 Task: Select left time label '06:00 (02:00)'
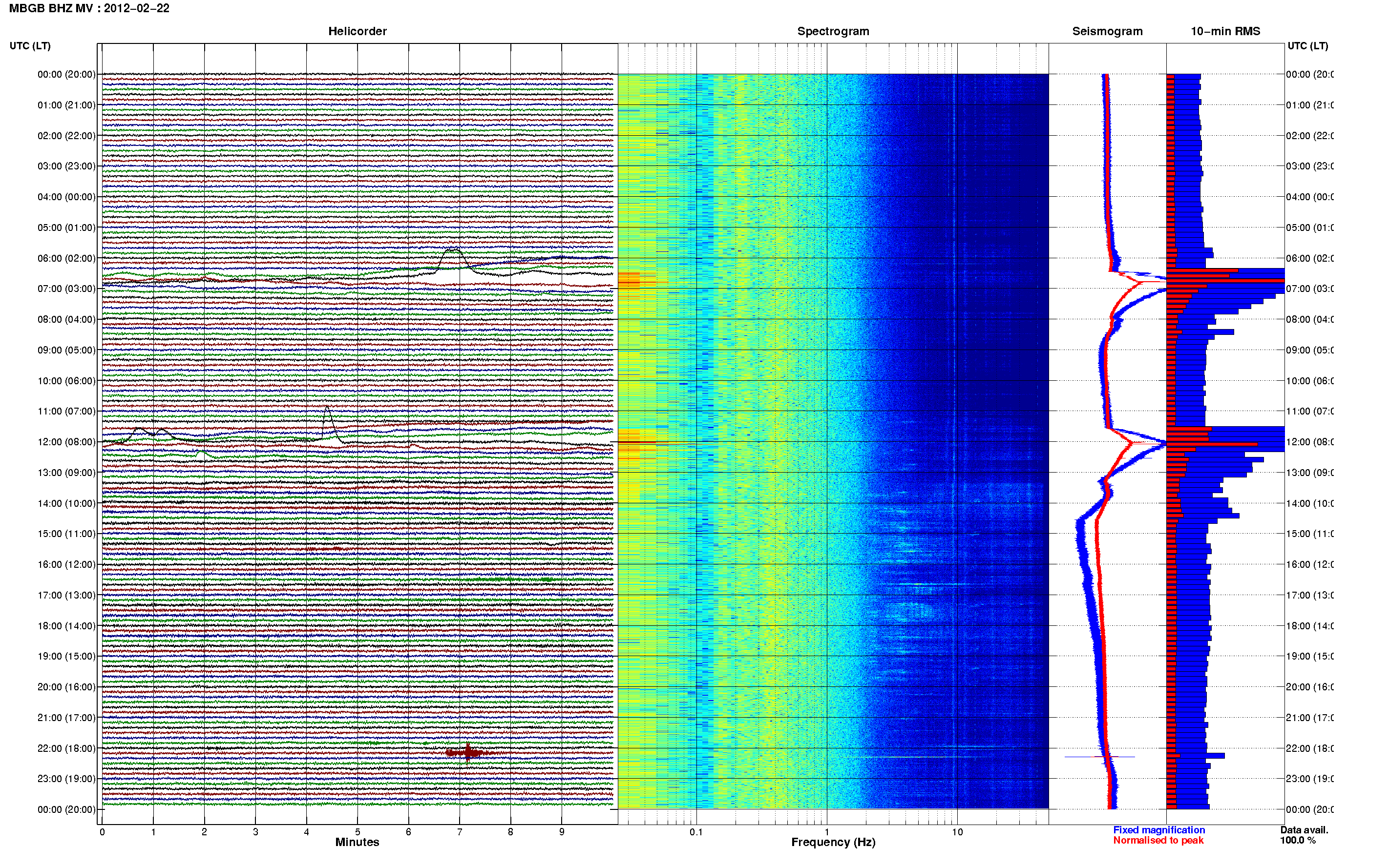pos(66,258)
